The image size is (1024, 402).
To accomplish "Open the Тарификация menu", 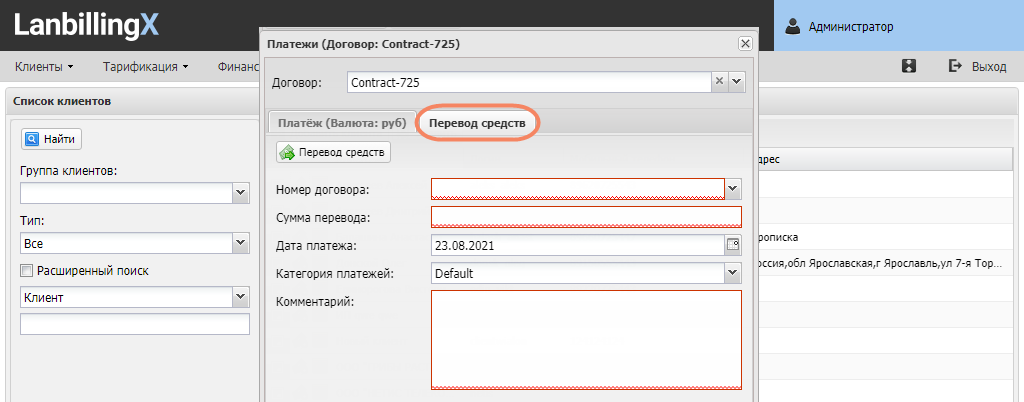I will pyautogui.click(x=146, y=67).
